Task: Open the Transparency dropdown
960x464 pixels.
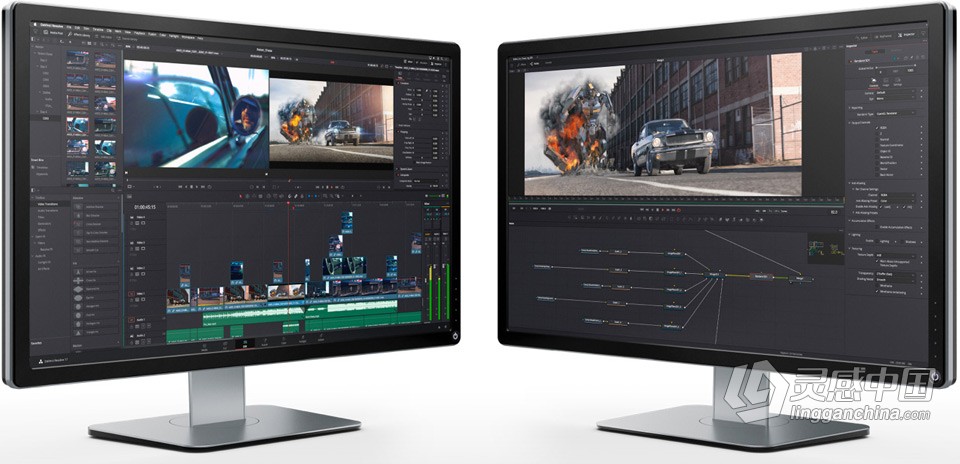Action: pos(896,274)
